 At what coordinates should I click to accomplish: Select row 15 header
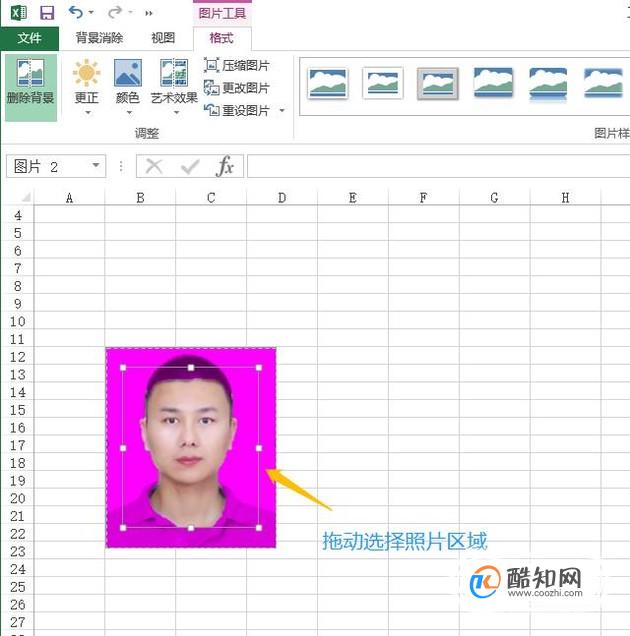pyautogui.click(x=17, y=410)
